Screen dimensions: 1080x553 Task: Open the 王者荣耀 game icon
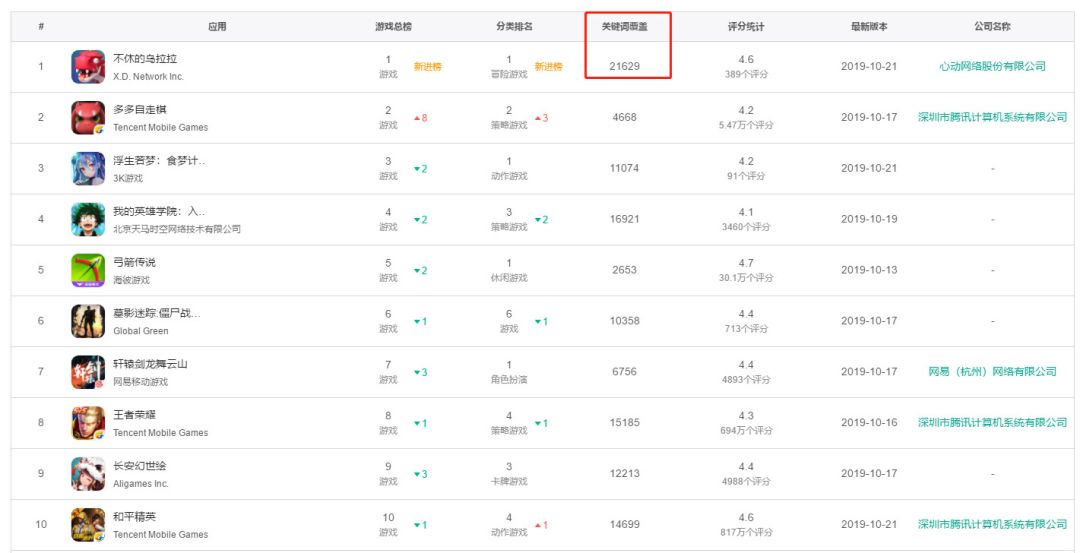click(88, 424)
